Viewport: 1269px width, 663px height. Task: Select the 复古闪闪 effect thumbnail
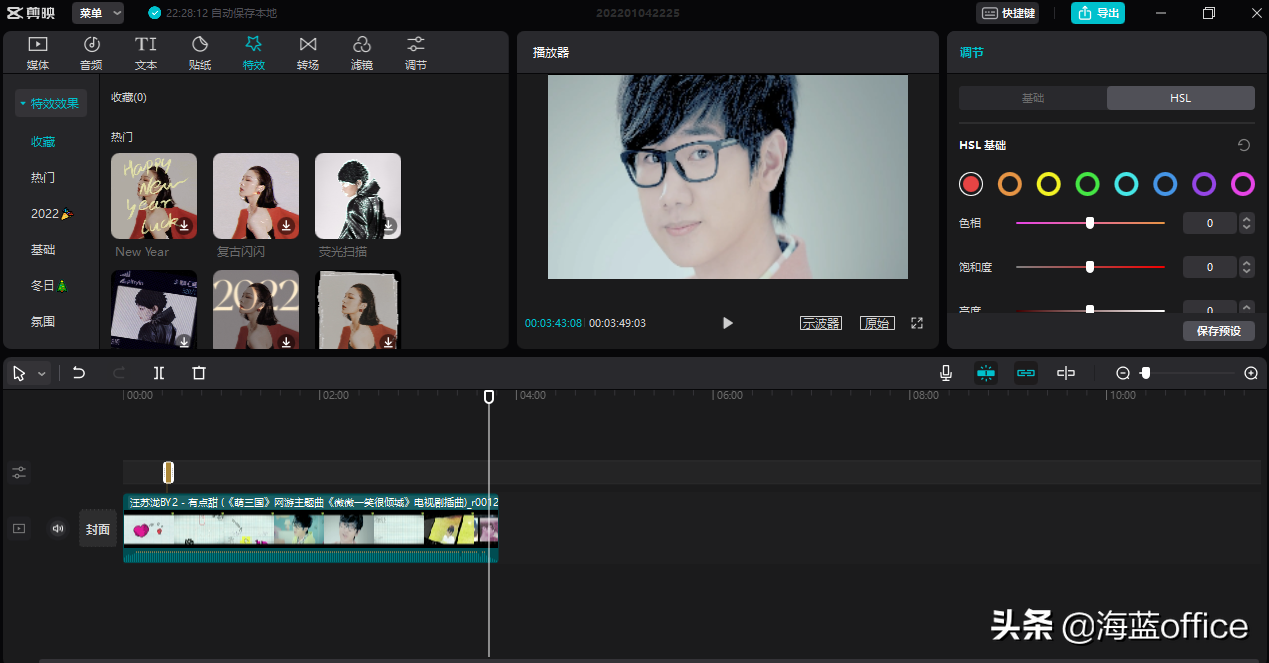point(256,196)
